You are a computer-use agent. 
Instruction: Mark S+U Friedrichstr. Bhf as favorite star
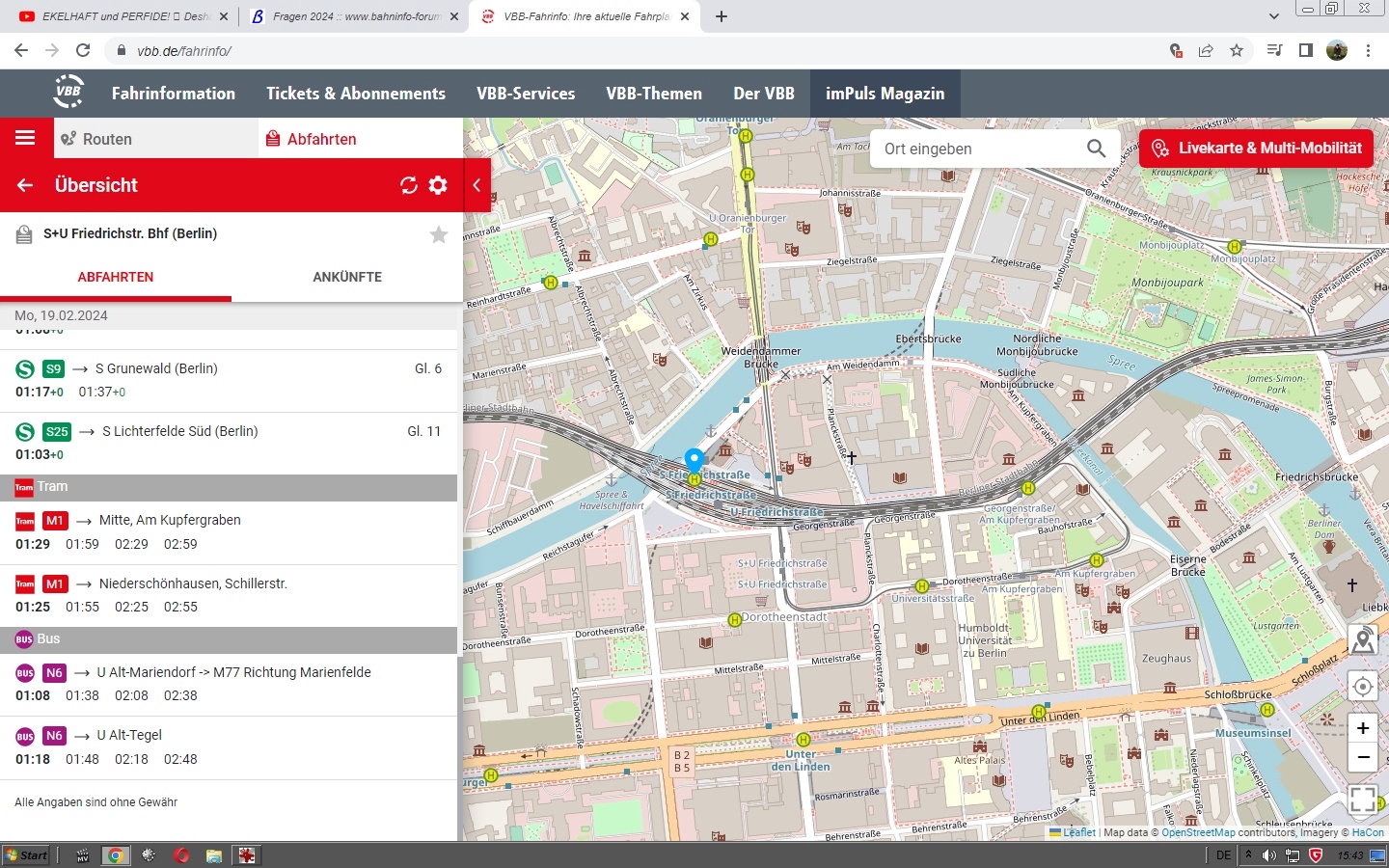click(439, 234)
